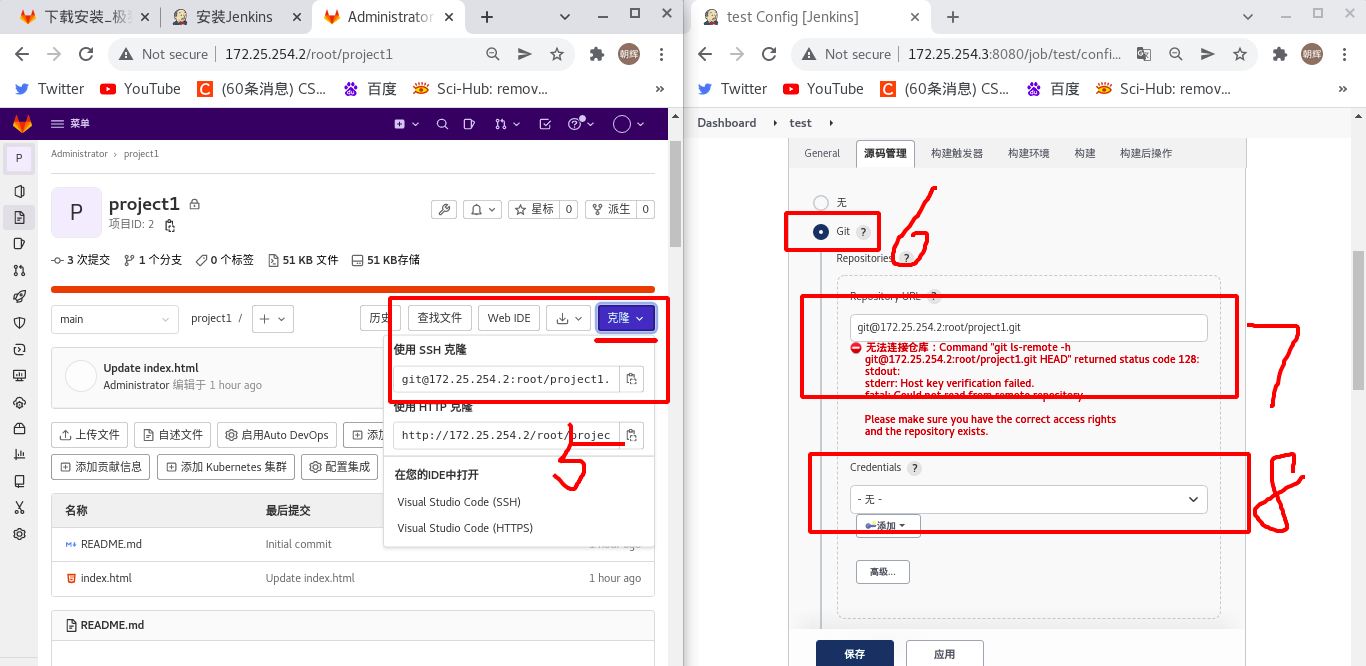Click help icon next to Credentials label

[x=914, y=468]
